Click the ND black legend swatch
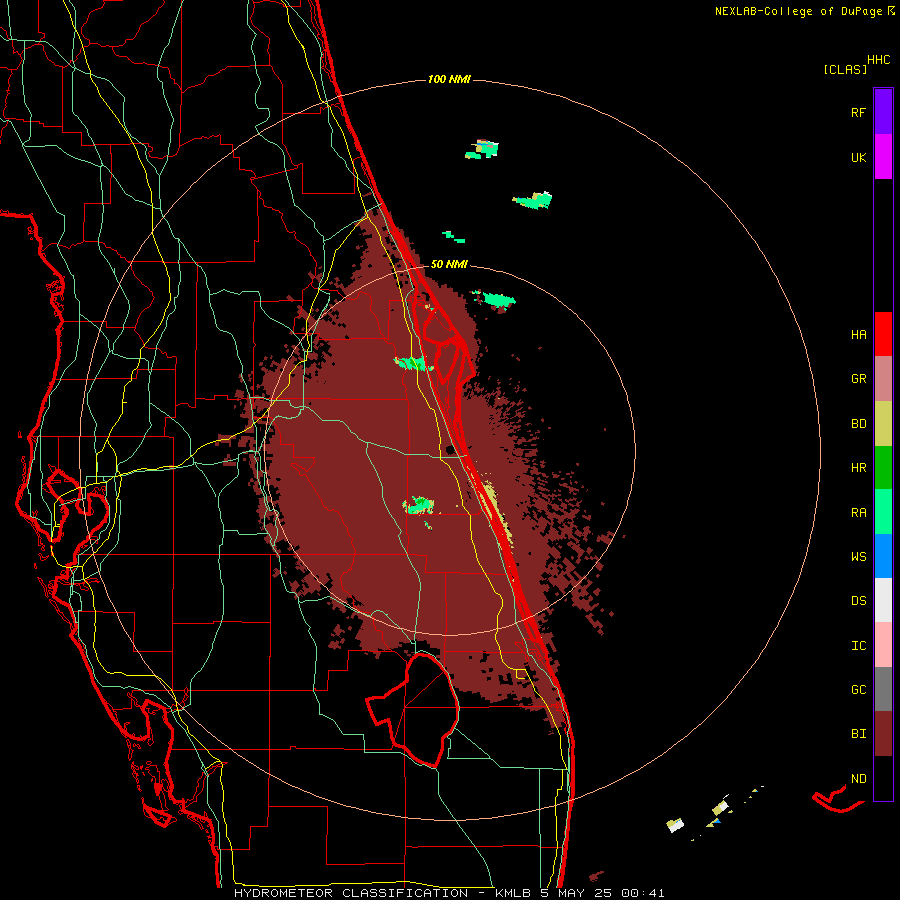The width and height of the screenshot is (900, 900). (x=883, y=778)
